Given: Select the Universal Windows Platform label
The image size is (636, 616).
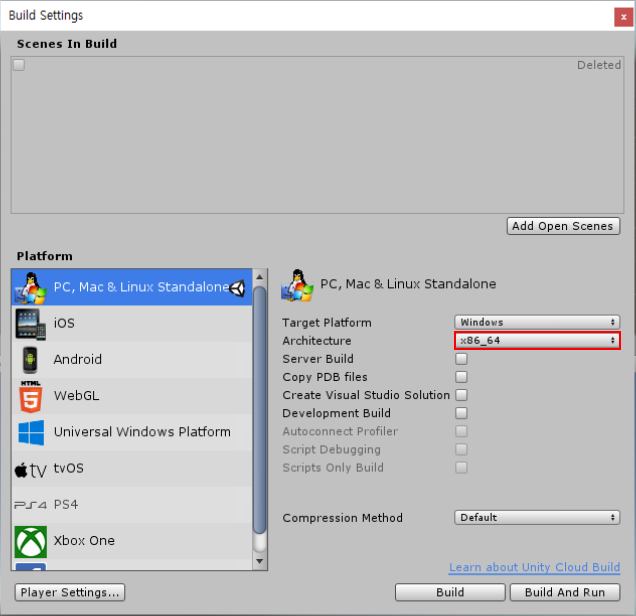Looking at the screenshot, I should click(142, 432).
